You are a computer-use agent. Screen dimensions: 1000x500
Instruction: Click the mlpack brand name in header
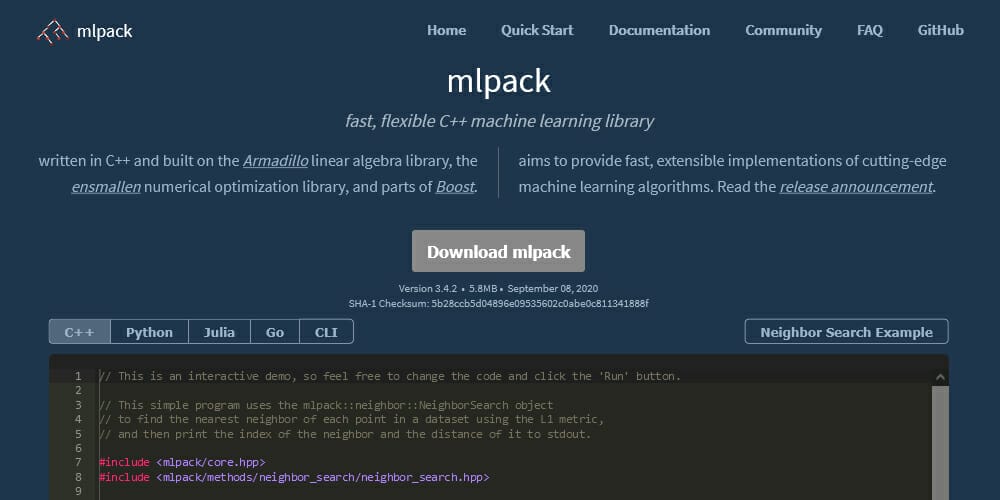(105, 31)
